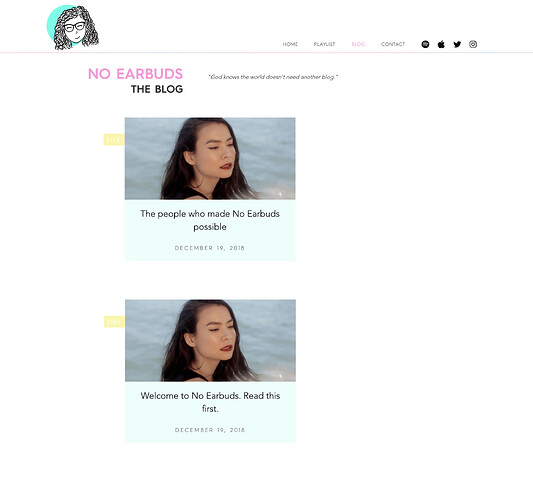Click the curly-haired avatar logo
Image resolution: width=533 pixels, height=500 pixels.
[x=73, y=28]
